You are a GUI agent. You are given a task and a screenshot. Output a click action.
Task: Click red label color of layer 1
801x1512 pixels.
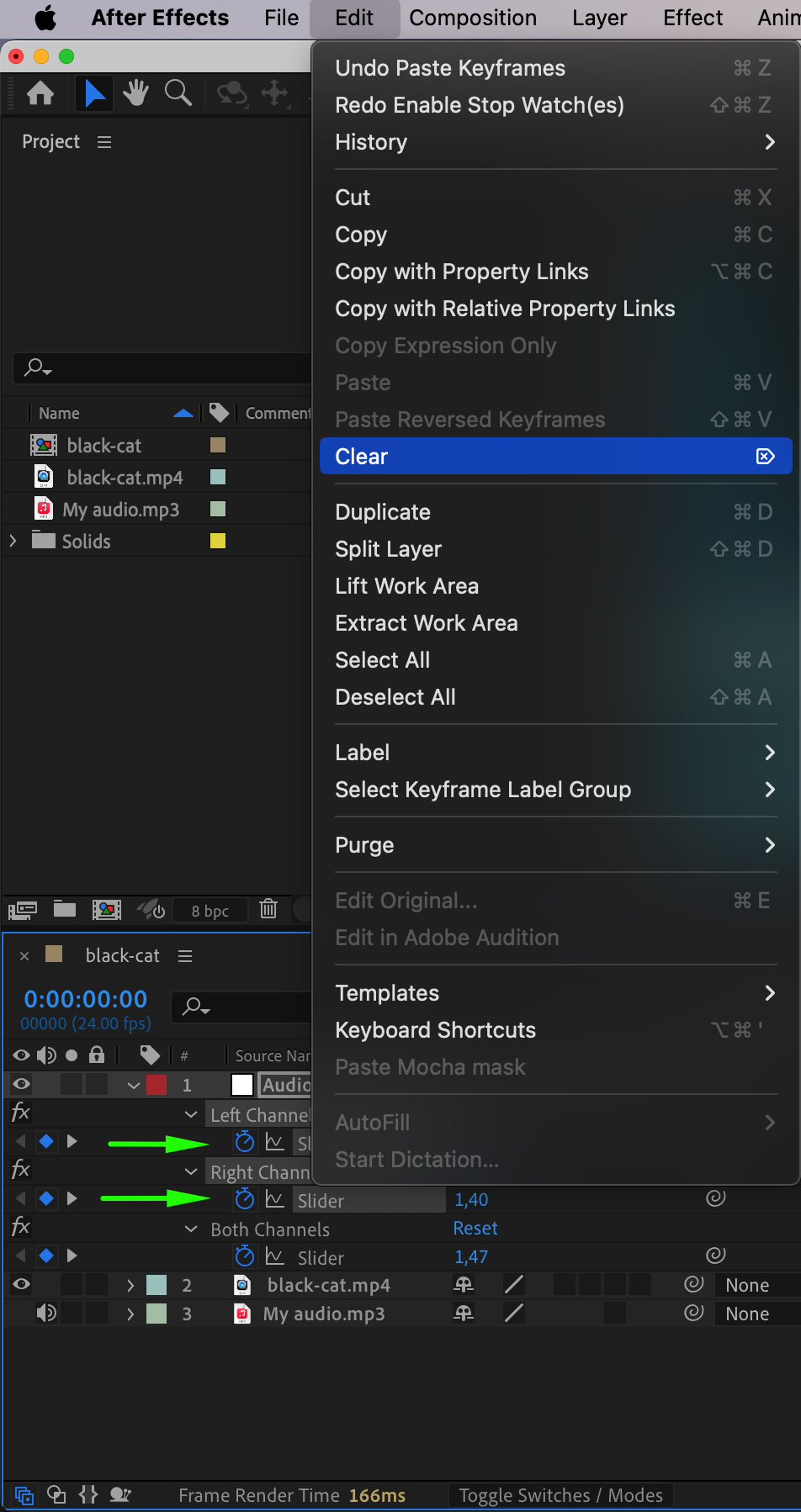pos(156,1085)
